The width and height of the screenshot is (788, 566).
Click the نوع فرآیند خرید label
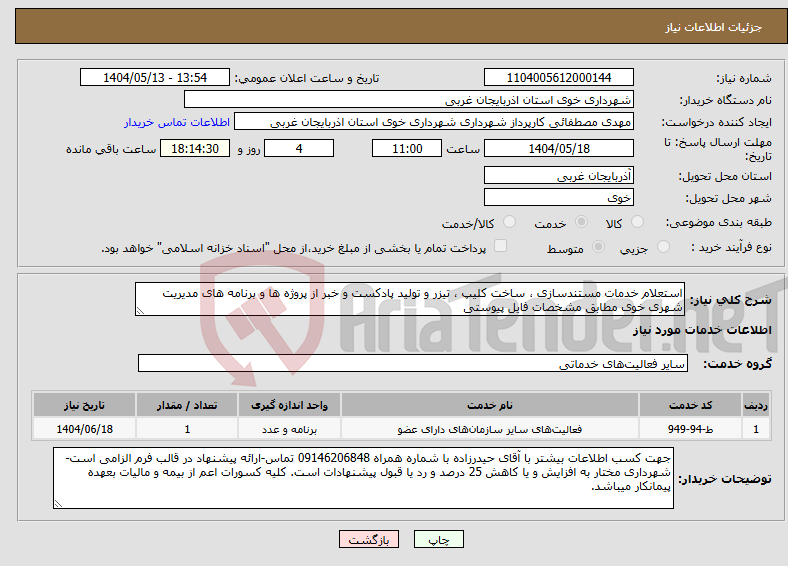(732, 247)
